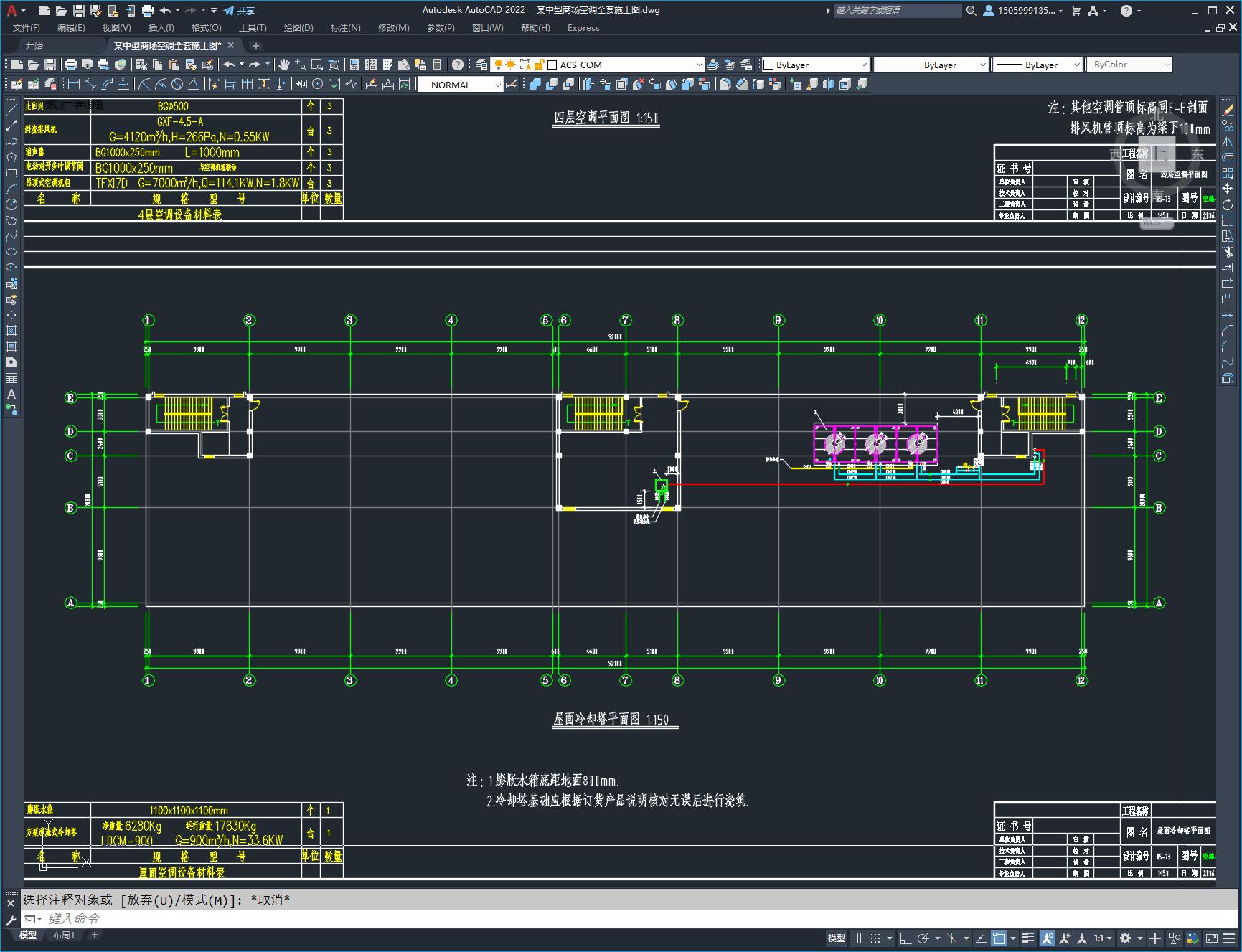
Task: Click the layer color swatch next to ACS_COM
Action: pos(552,65)
